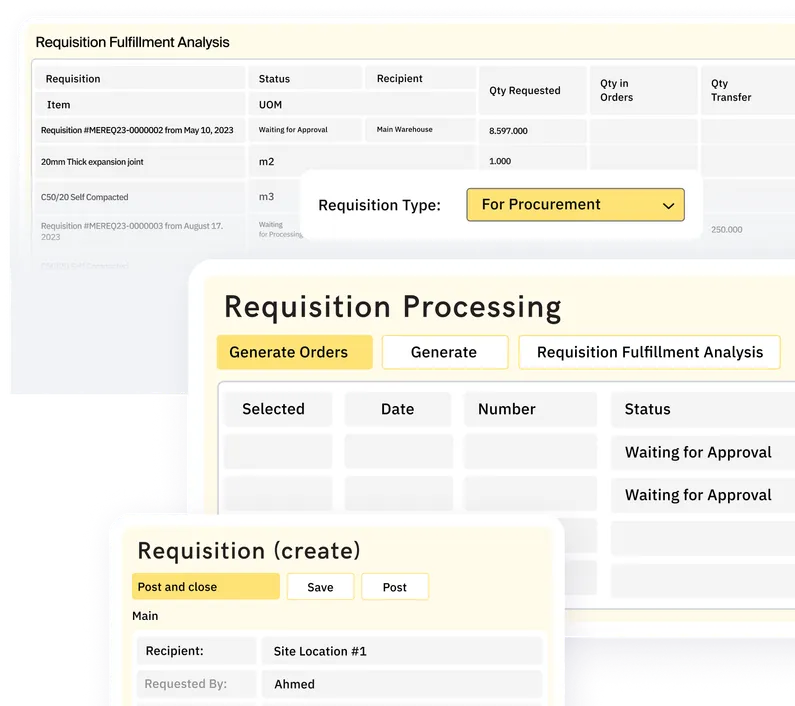Click the Qty Transfer column header
The width and height of the screenshot is (795, 706).
pos(748,90)
